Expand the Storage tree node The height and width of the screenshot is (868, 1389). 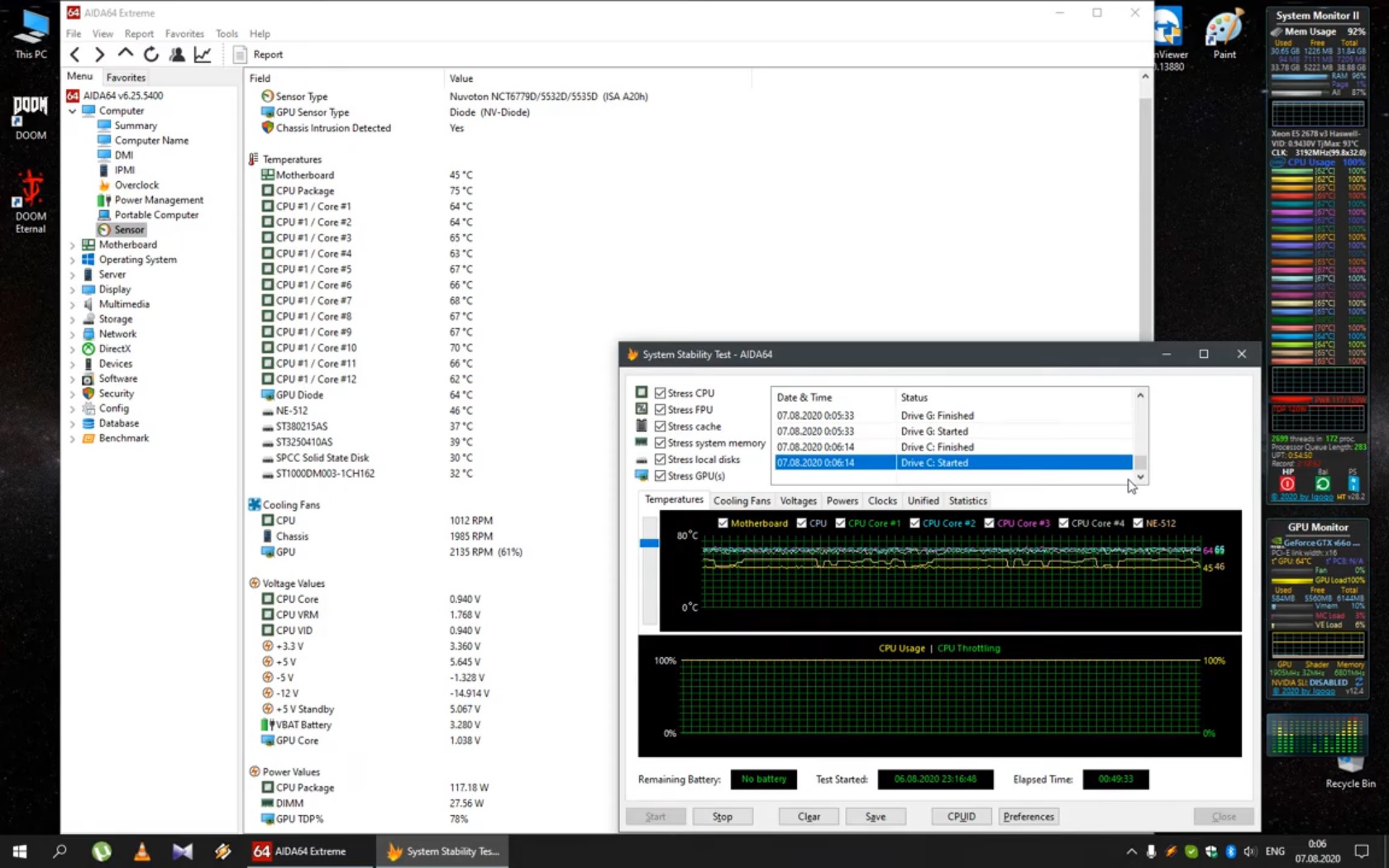pyautogui.click(x=73, y=319)
